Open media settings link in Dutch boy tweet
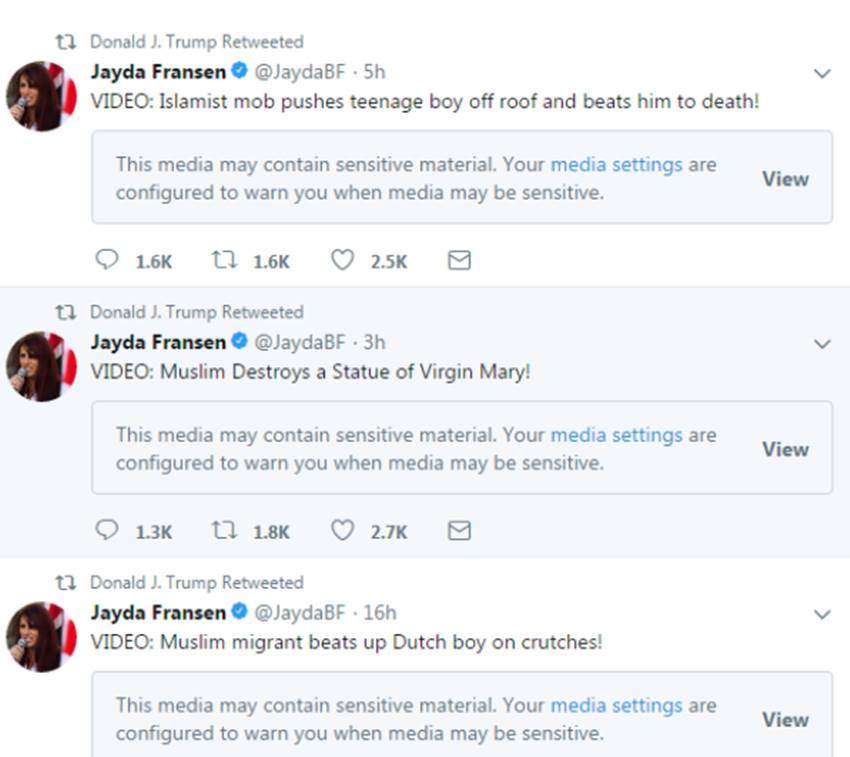This screenshot has height=757, width=850. [616, 705]
